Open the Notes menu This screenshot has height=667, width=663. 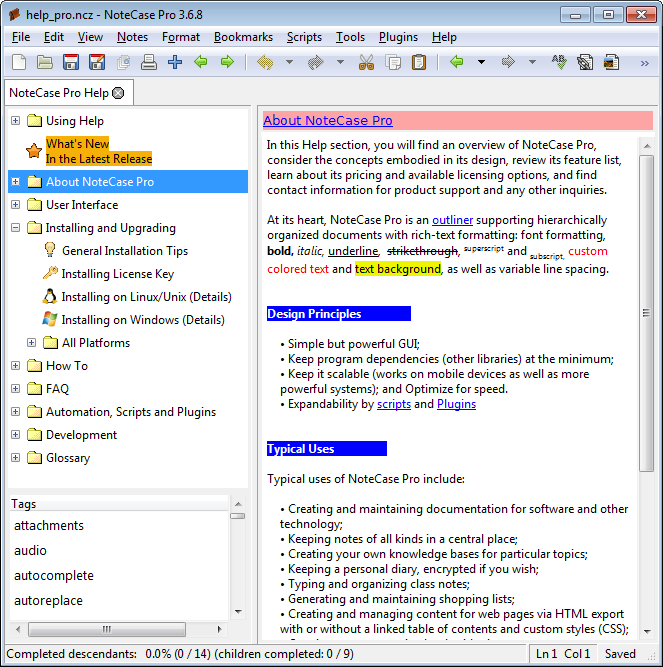tap(132, 37)
